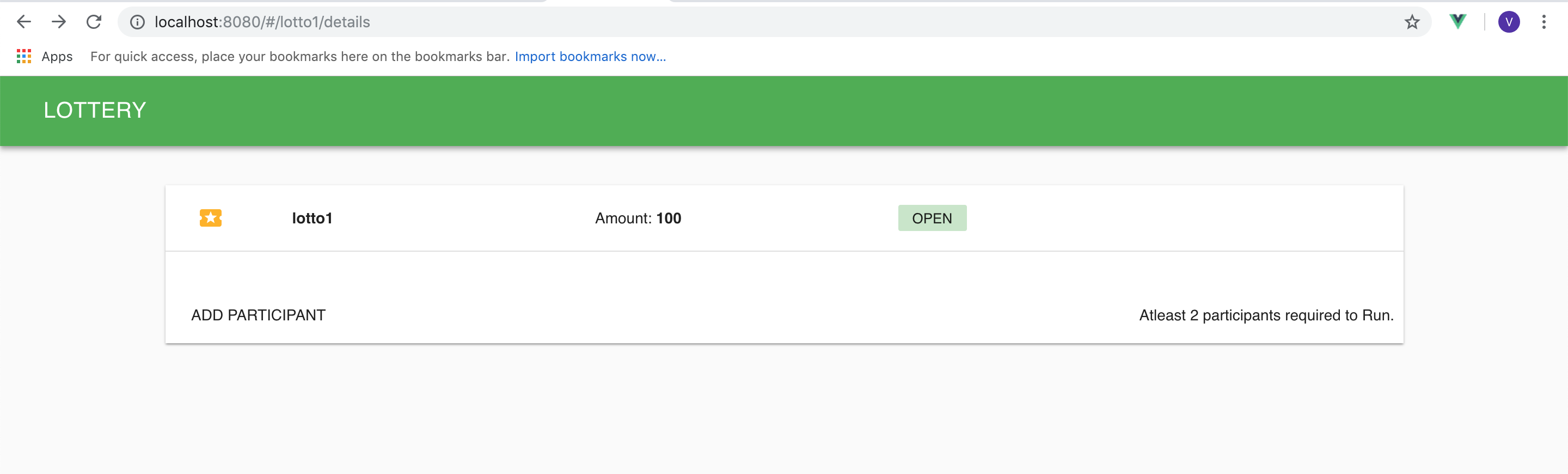
Task: Reload the lottery details page
Action: pyautogui.click(x=94, y=22)
